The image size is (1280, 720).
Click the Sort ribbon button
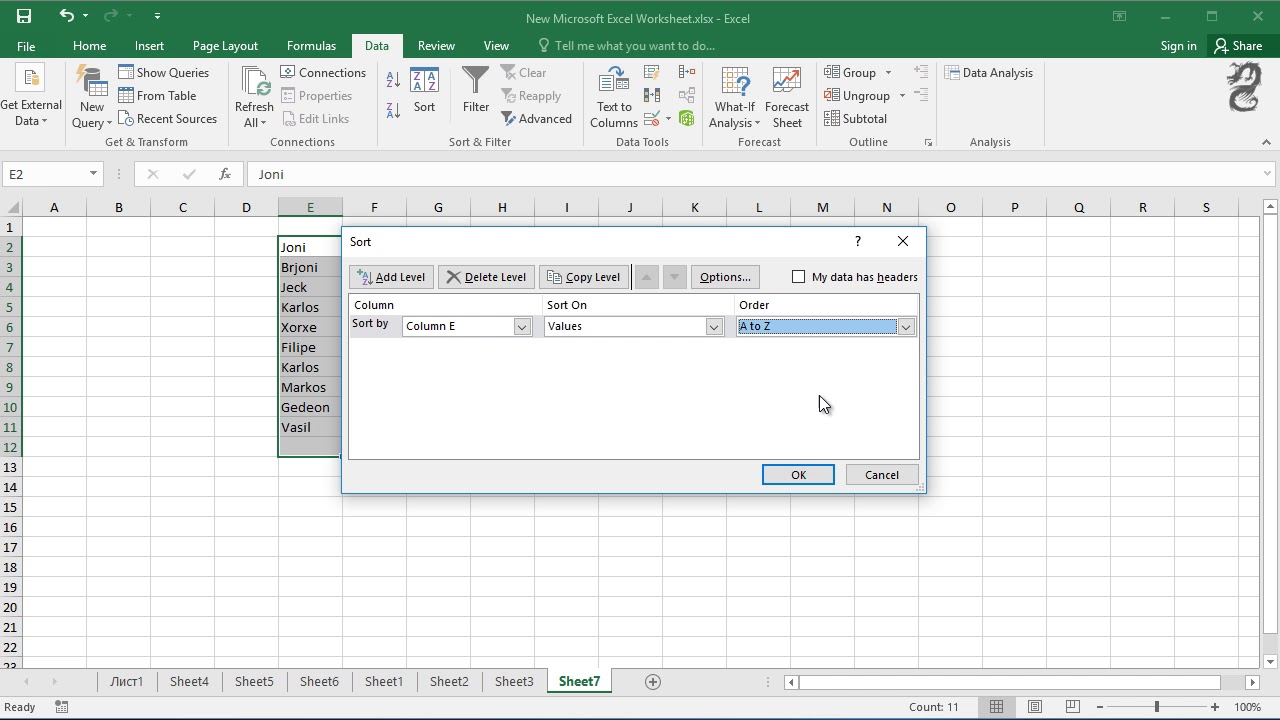point(424,91)
